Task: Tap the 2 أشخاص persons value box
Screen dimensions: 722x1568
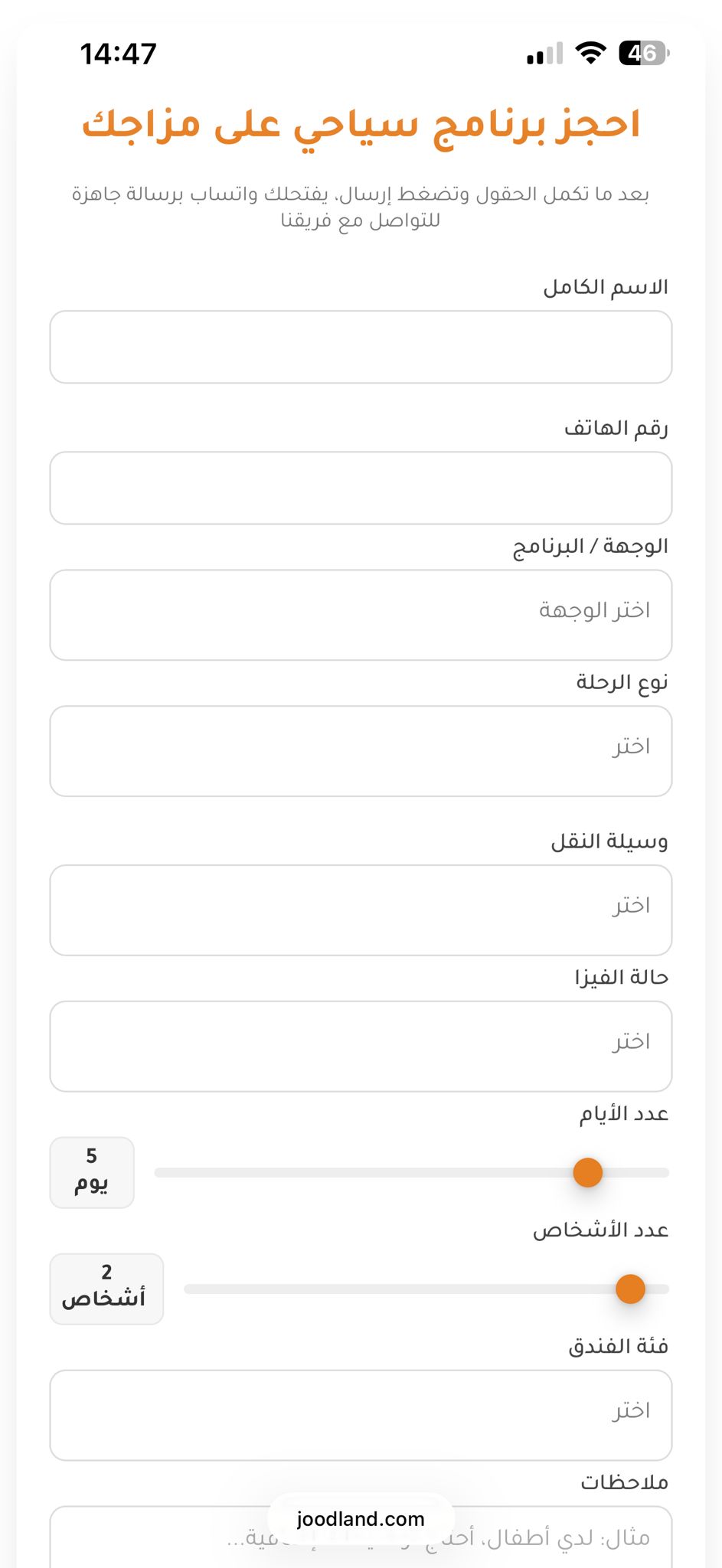Action: 106,1289
